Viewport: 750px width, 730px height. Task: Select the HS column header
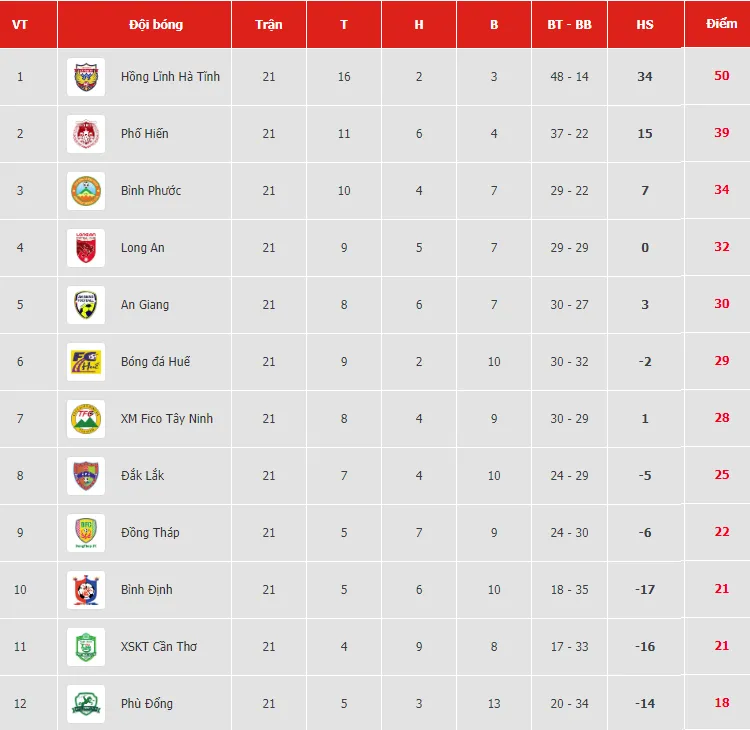[645, 24]
